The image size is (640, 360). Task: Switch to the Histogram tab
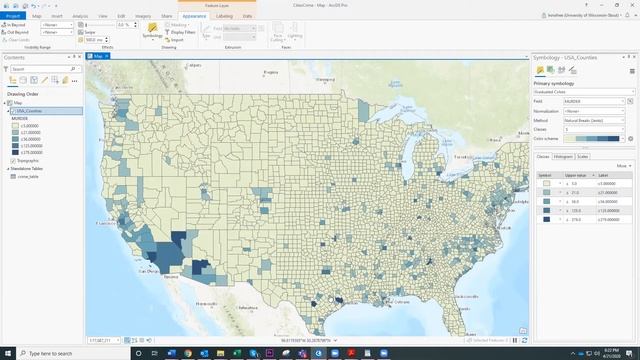click(x=563, y=157)
